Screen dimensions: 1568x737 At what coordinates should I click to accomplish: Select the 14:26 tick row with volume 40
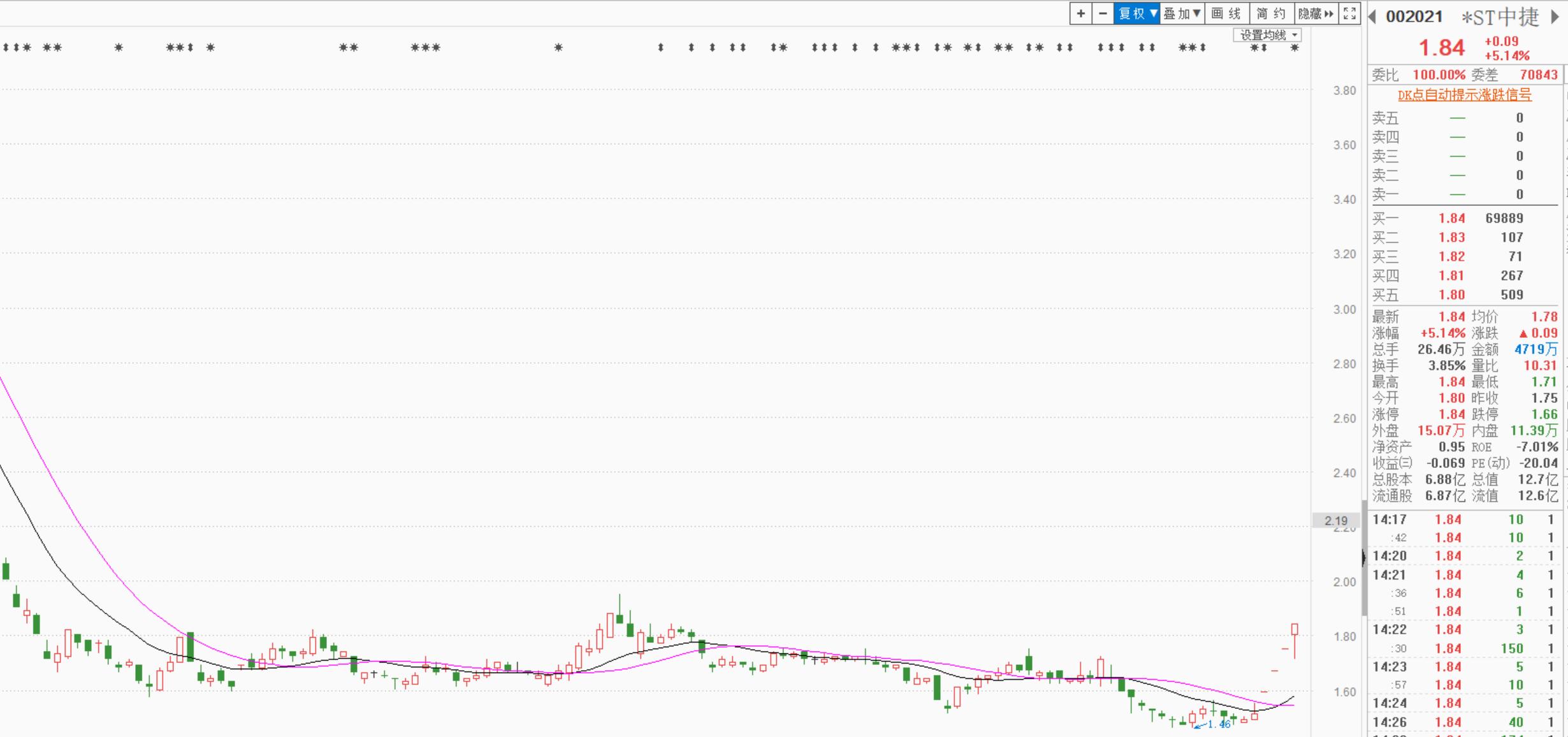1465,722
